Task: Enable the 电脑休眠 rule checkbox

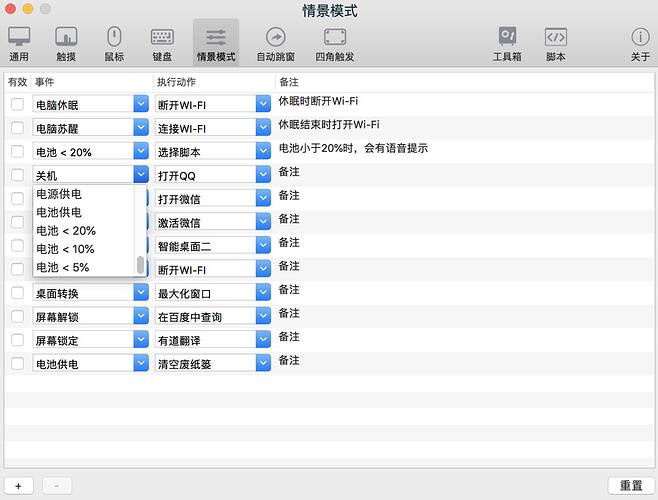Action: (x=18, y=104)
